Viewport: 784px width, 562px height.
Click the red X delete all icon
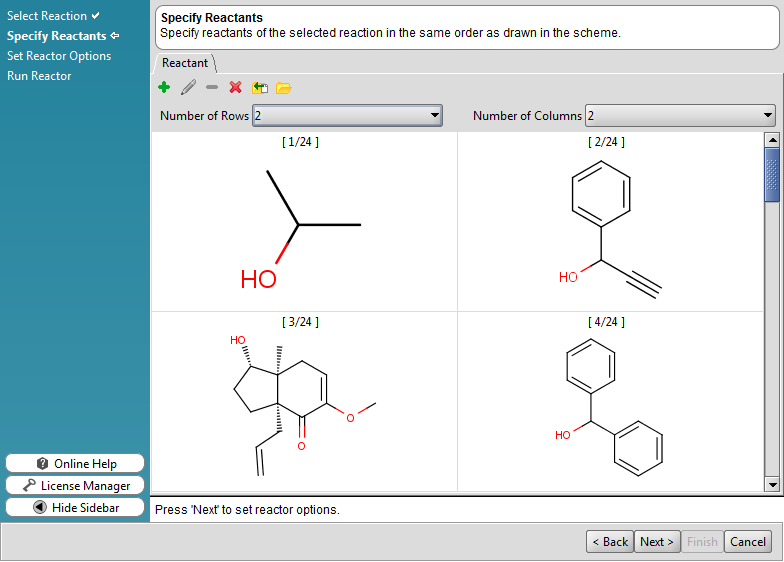click(236, 88)
